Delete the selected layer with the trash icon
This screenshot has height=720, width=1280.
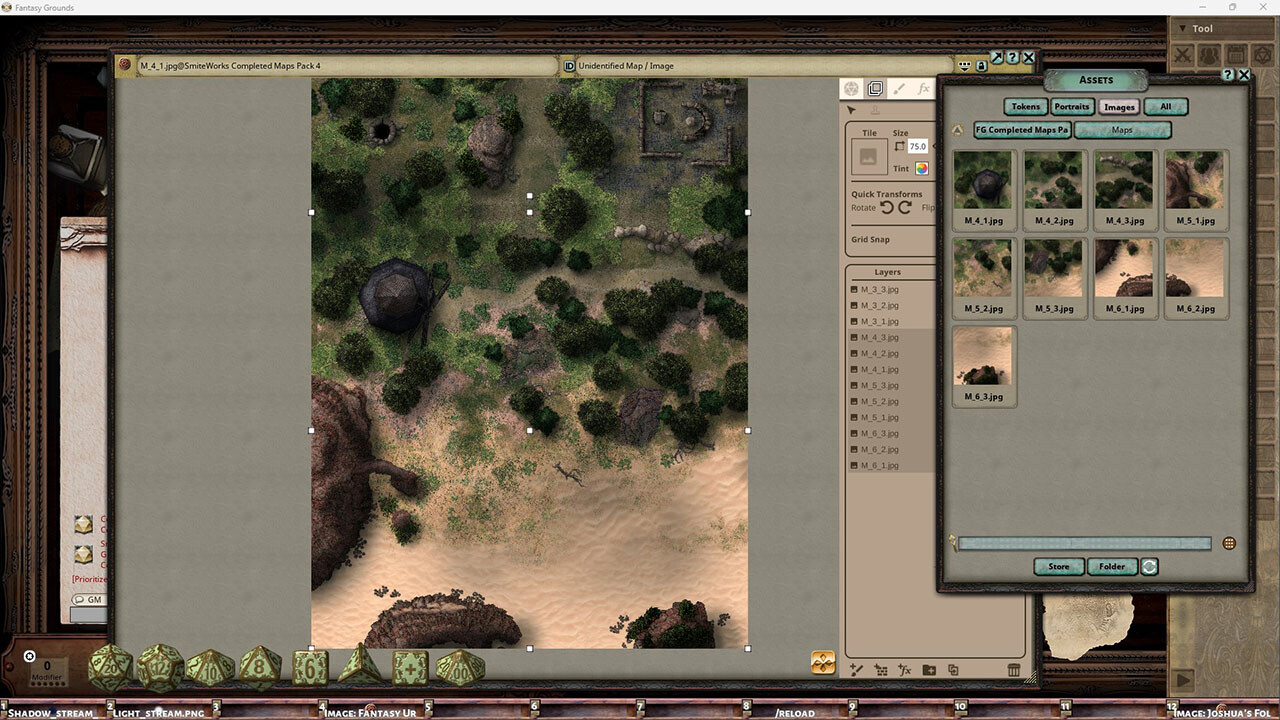click(1013, 670)
